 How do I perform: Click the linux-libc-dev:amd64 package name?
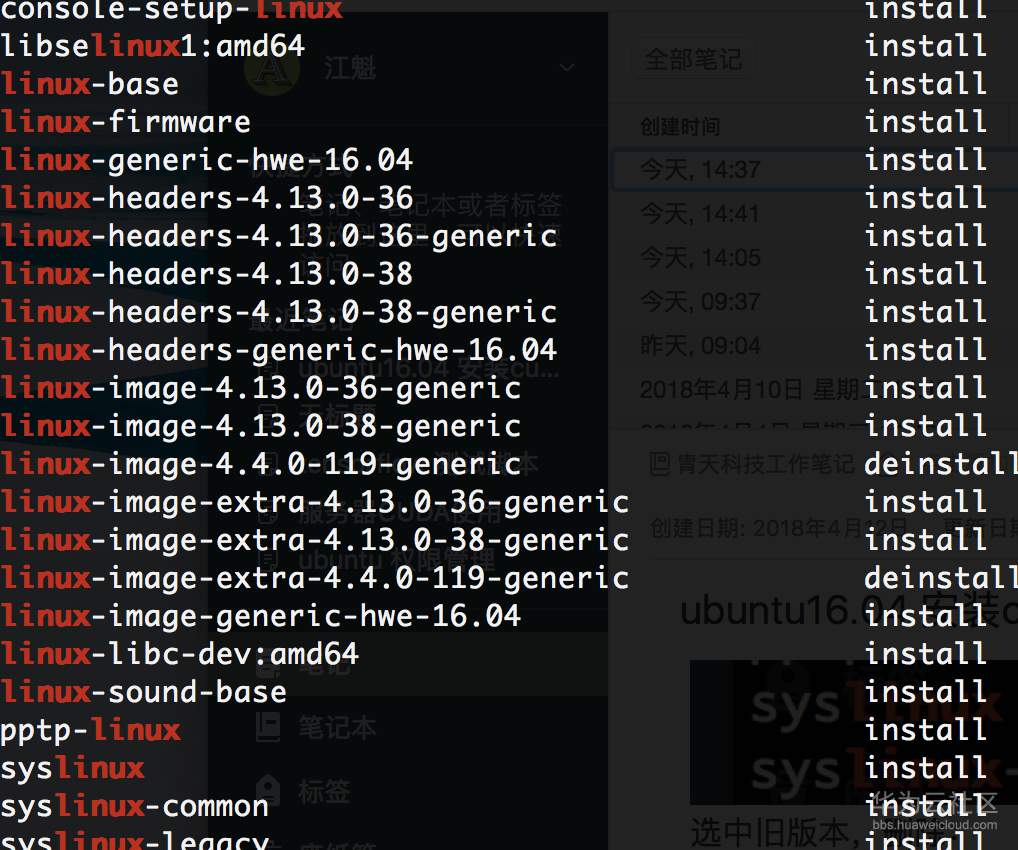(x=179, y=654)
